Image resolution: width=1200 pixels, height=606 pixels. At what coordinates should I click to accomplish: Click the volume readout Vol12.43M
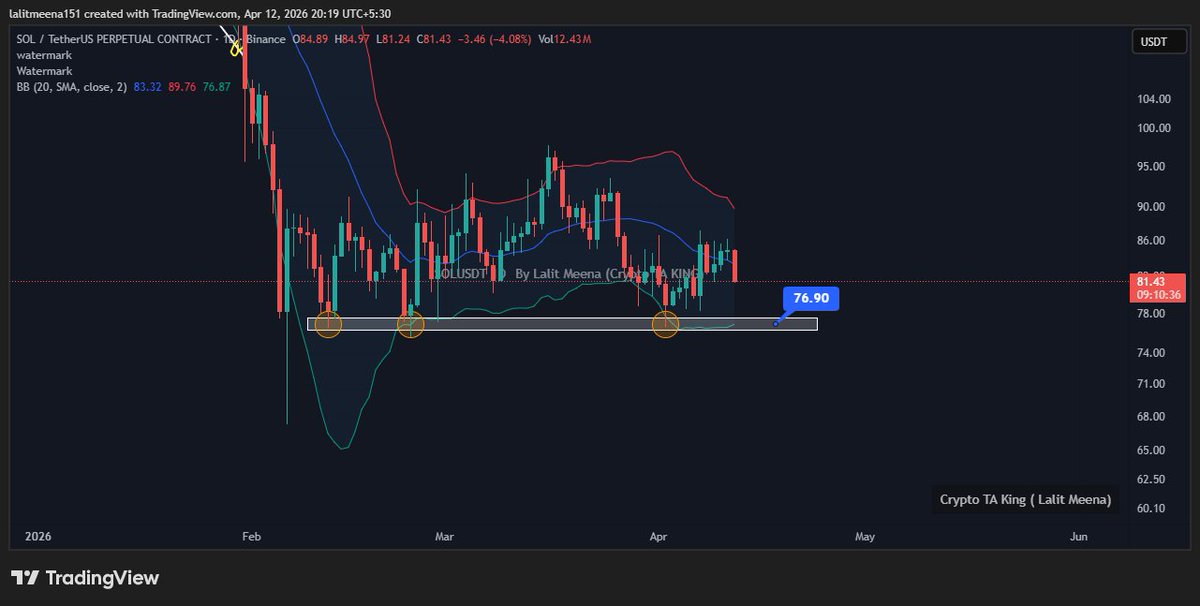[x=565, y=39]
